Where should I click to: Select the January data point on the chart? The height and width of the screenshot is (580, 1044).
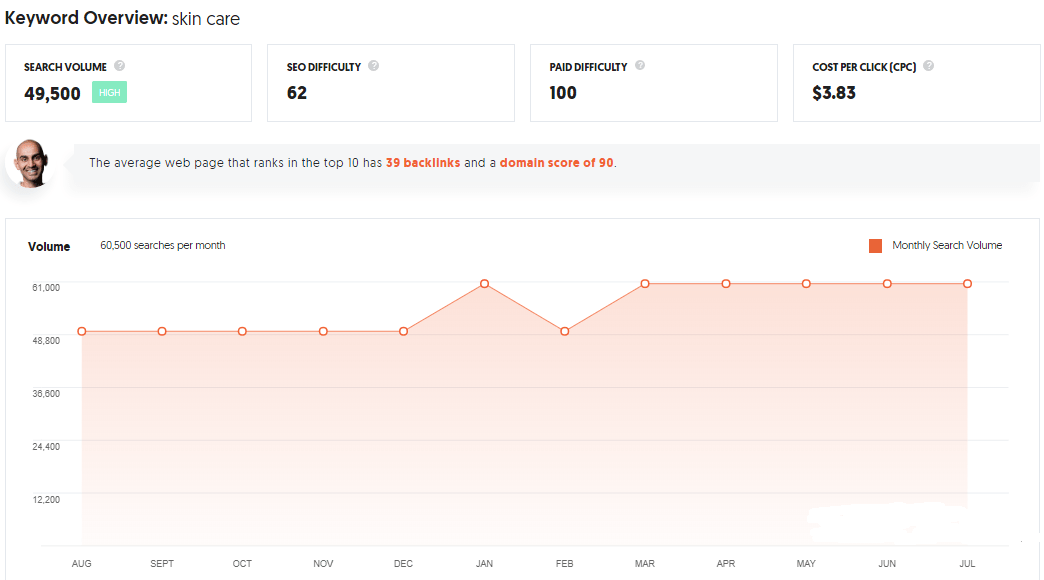pyautogui.click(x=484, y=284)
